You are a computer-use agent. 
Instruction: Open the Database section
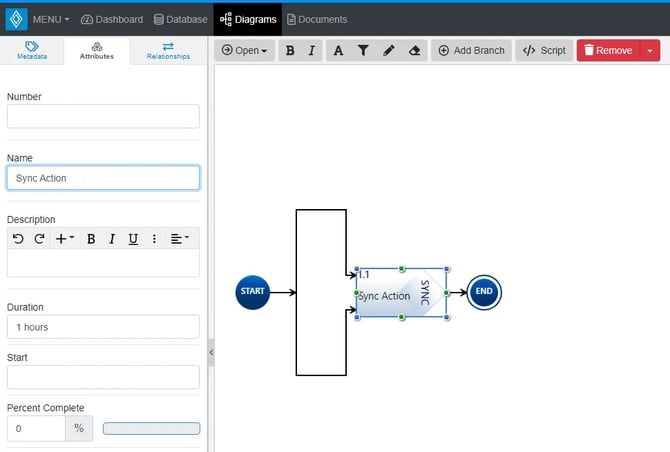[181, 20]
